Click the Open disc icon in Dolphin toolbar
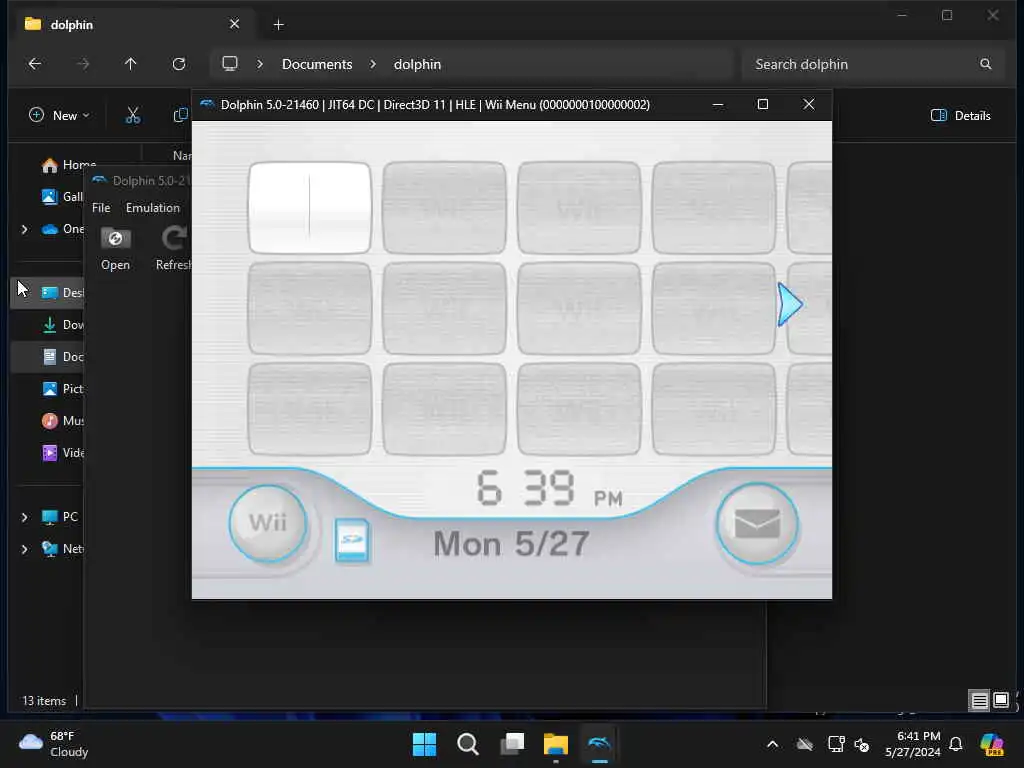The height and width of the screenshot is (768, 1024). coord(116,249)
